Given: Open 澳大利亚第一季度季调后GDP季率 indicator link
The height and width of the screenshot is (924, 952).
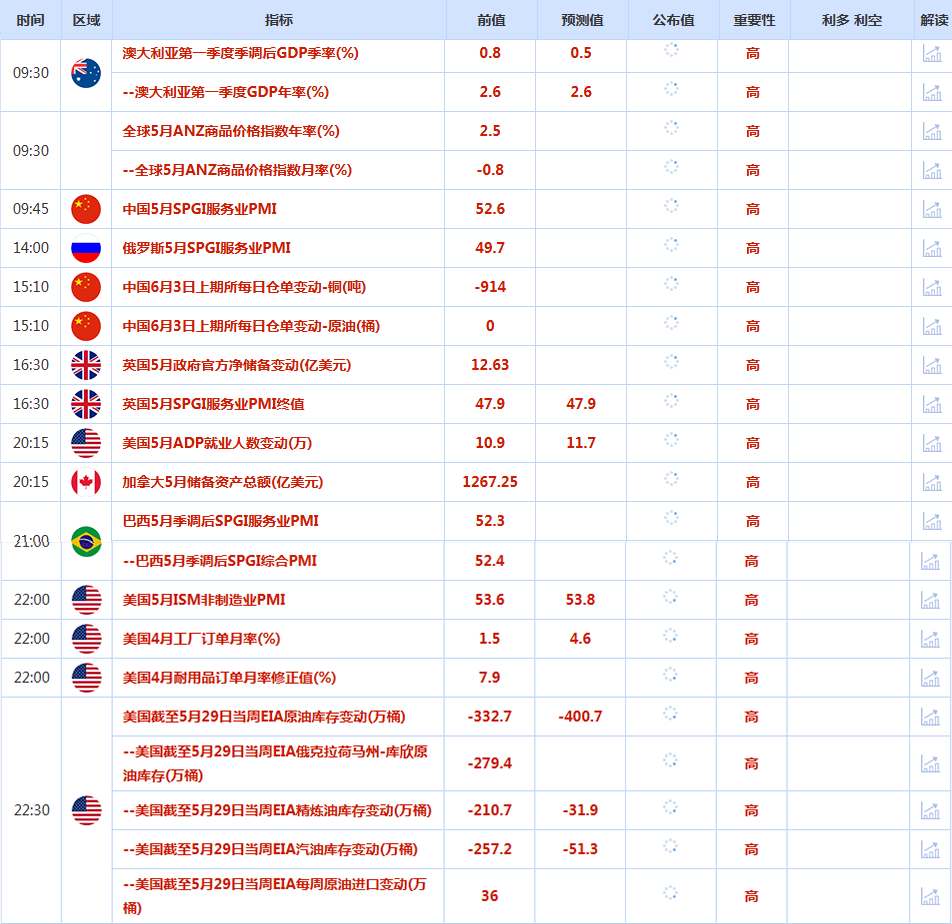Looking at the screenshot, I should pos(240,53).
